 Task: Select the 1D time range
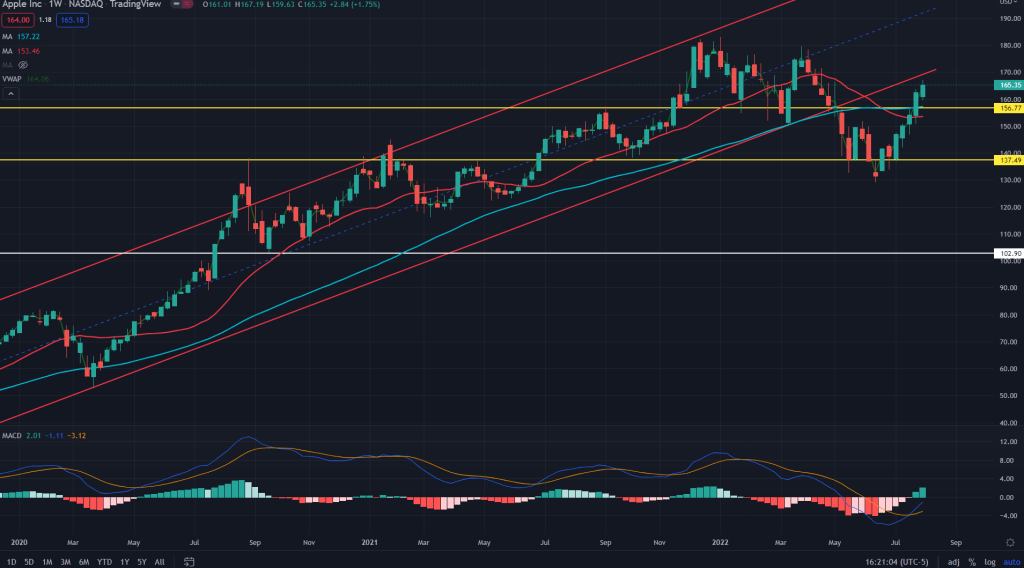pos(11,561)
